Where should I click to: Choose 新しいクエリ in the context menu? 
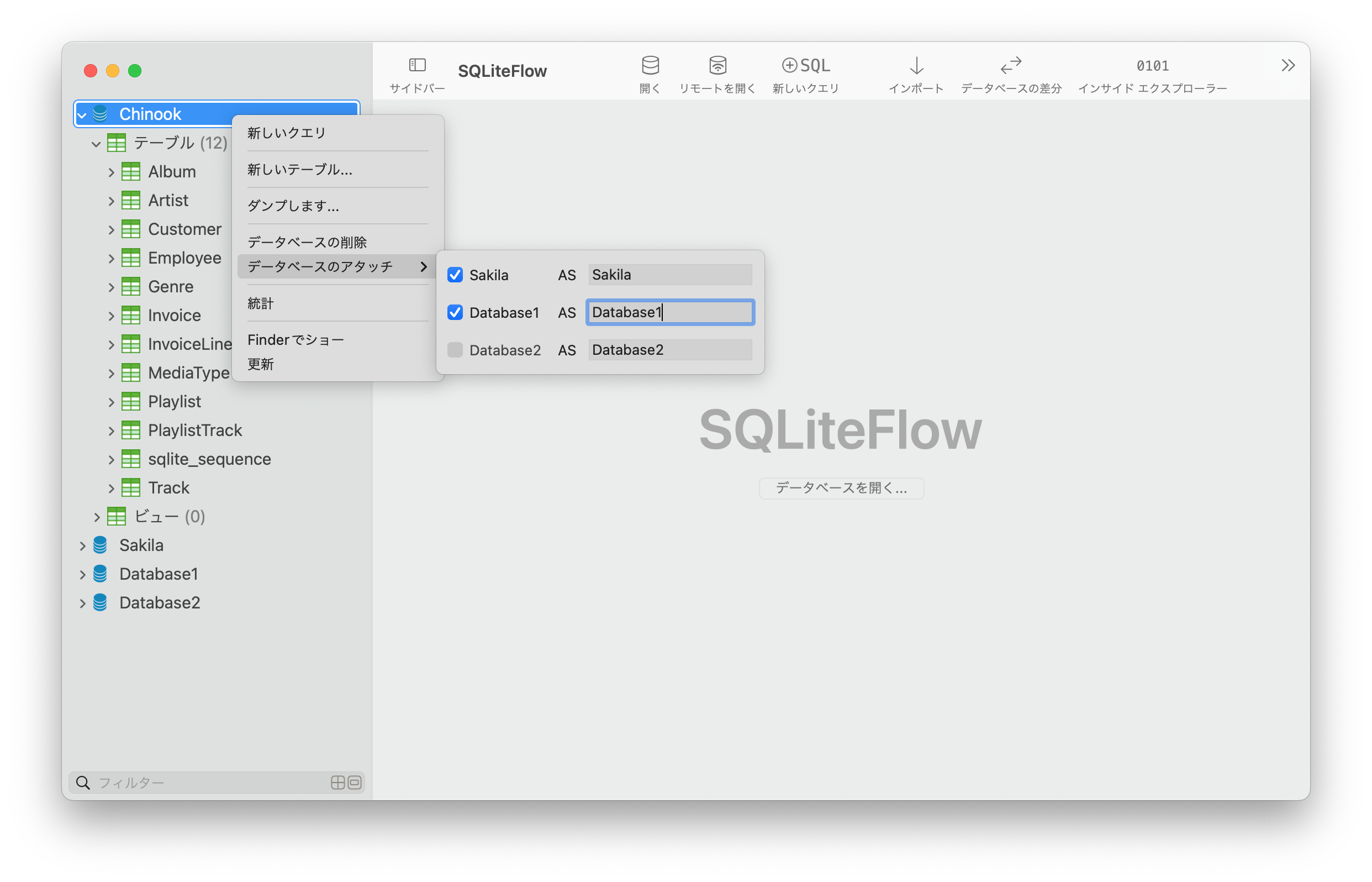337,133
